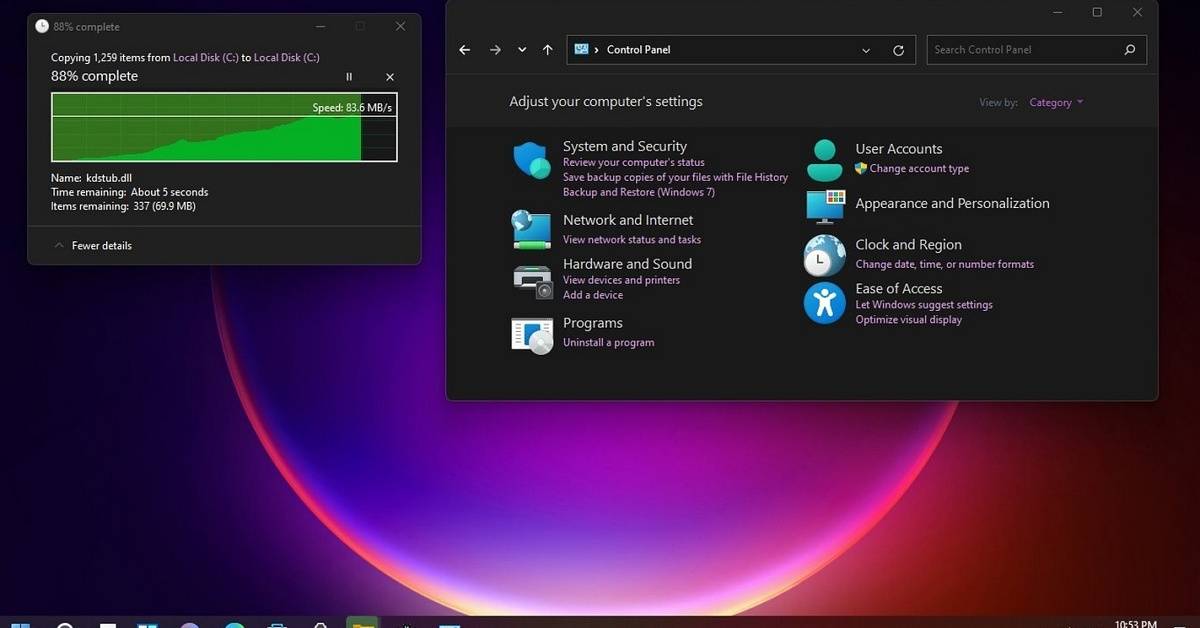Open the Programs category icon

[x=532, y=334]
